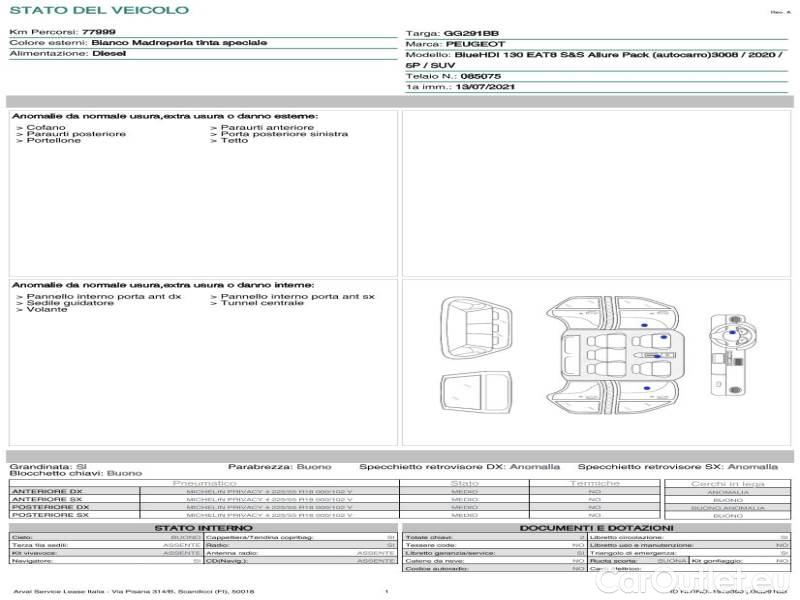This screenshot has width=800, height=600.
Task: Click the blue marker on the central tunnel
Action: pos(657,356)
